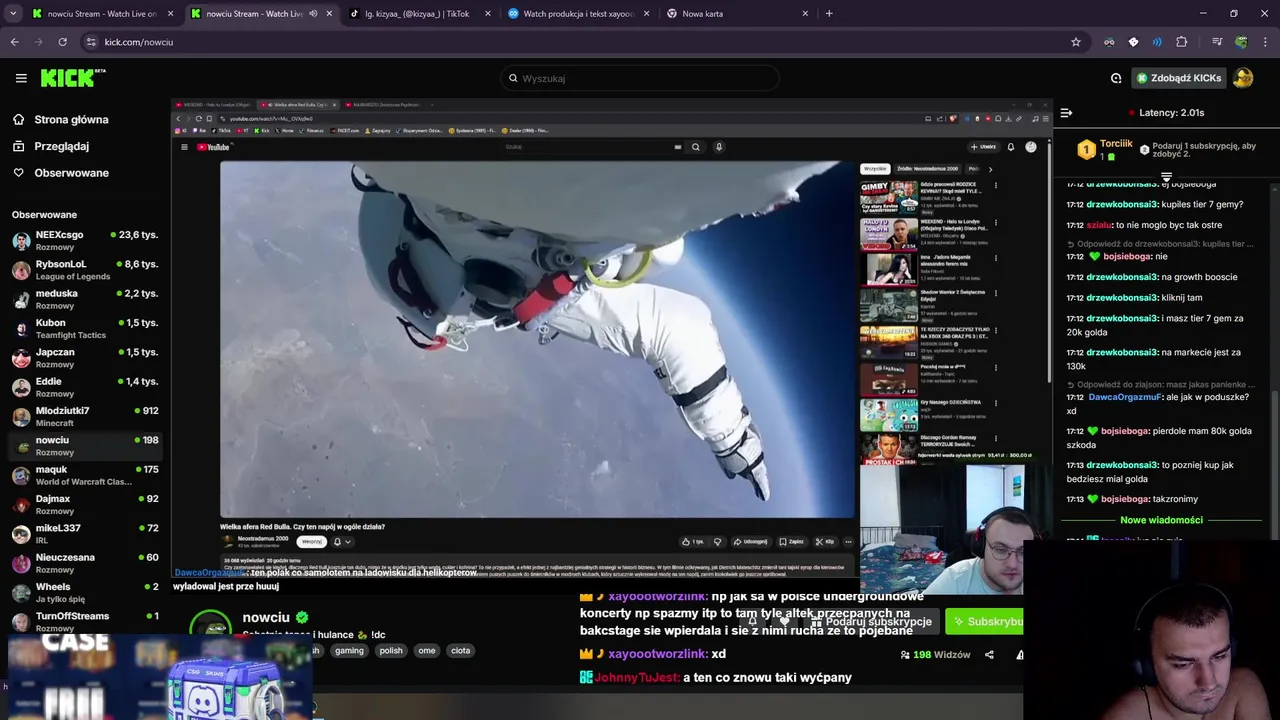Select the mikeL337 followed channel

85,533
